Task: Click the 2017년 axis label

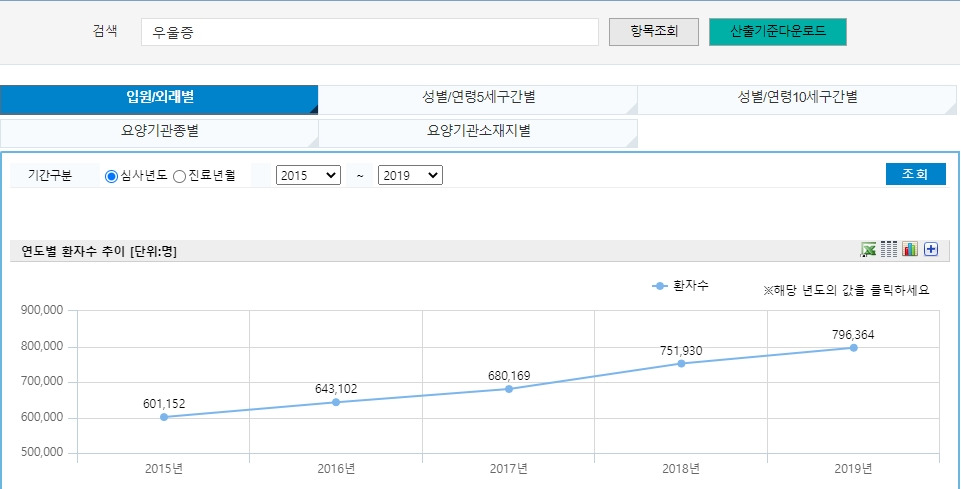Action: [x=509, y=469]
